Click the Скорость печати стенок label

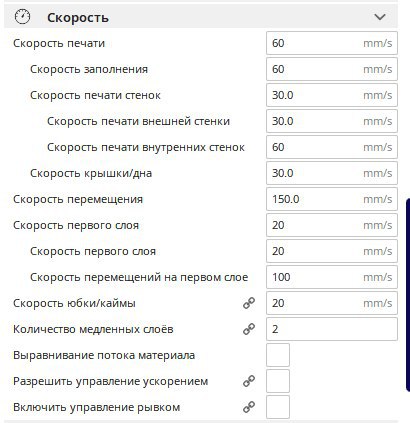[95, 95]
